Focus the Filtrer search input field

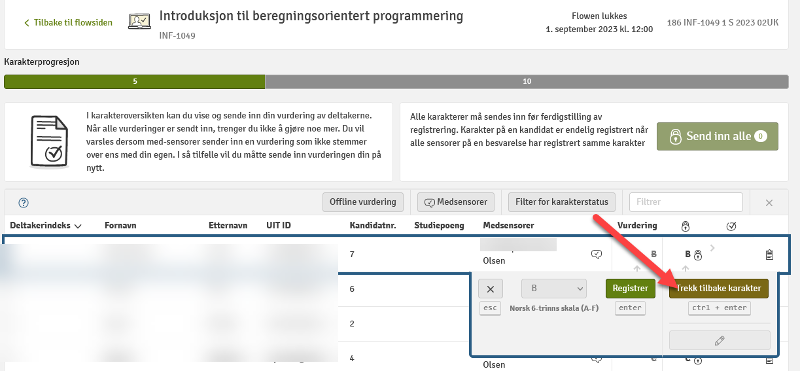(x=686, y=202)
